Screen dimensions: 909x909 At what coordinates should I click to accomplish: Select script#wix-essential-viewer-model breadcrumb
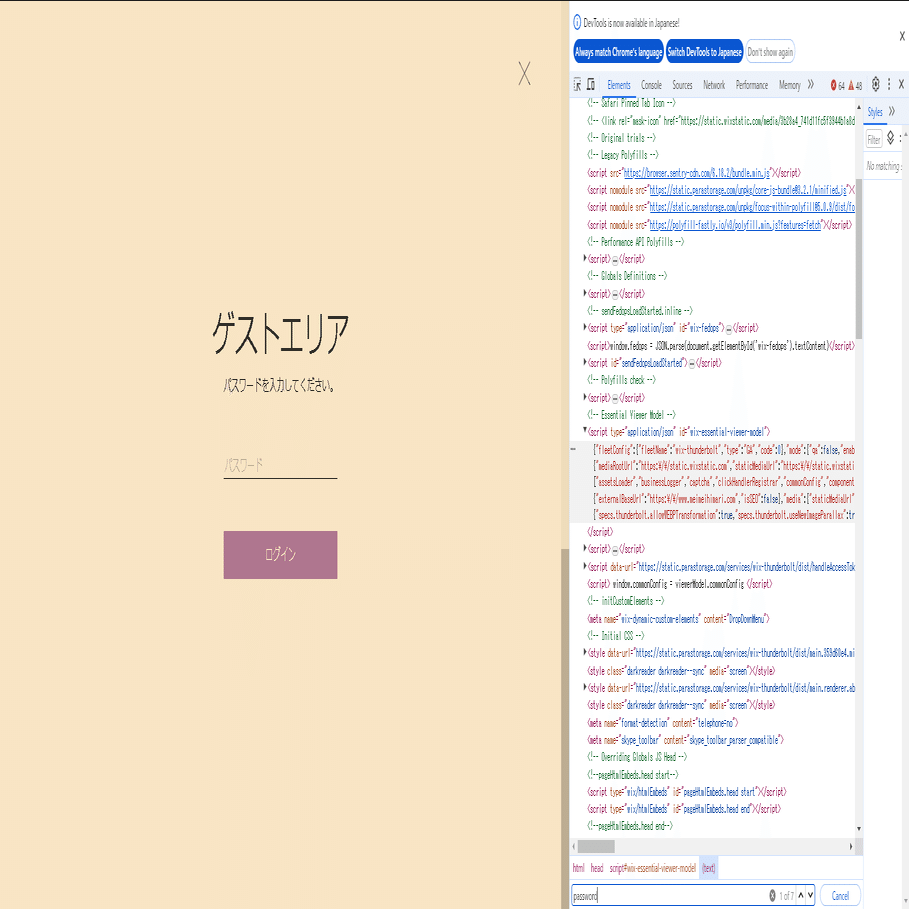(653, 868)
